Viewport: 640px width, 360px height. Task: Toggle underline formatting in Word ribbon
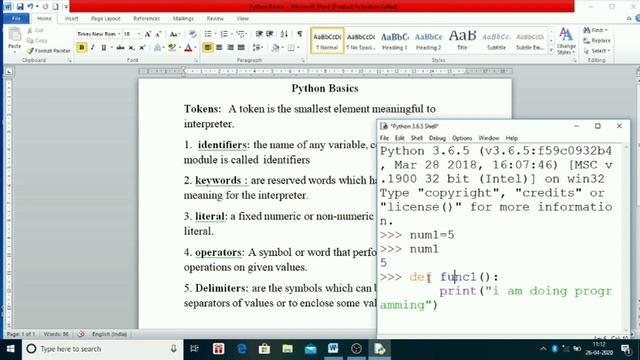104,48
